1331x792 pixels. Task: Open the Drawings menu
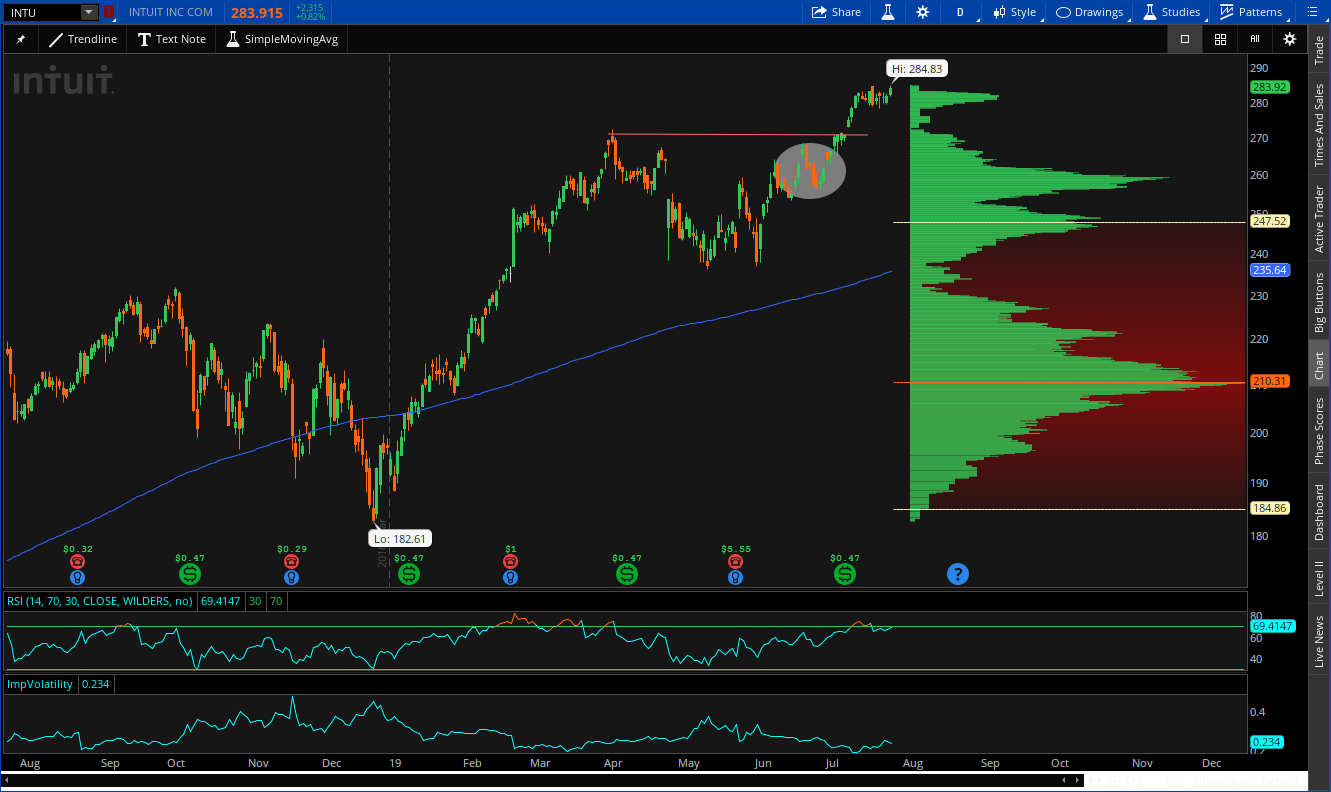[x=1090, y=12]
